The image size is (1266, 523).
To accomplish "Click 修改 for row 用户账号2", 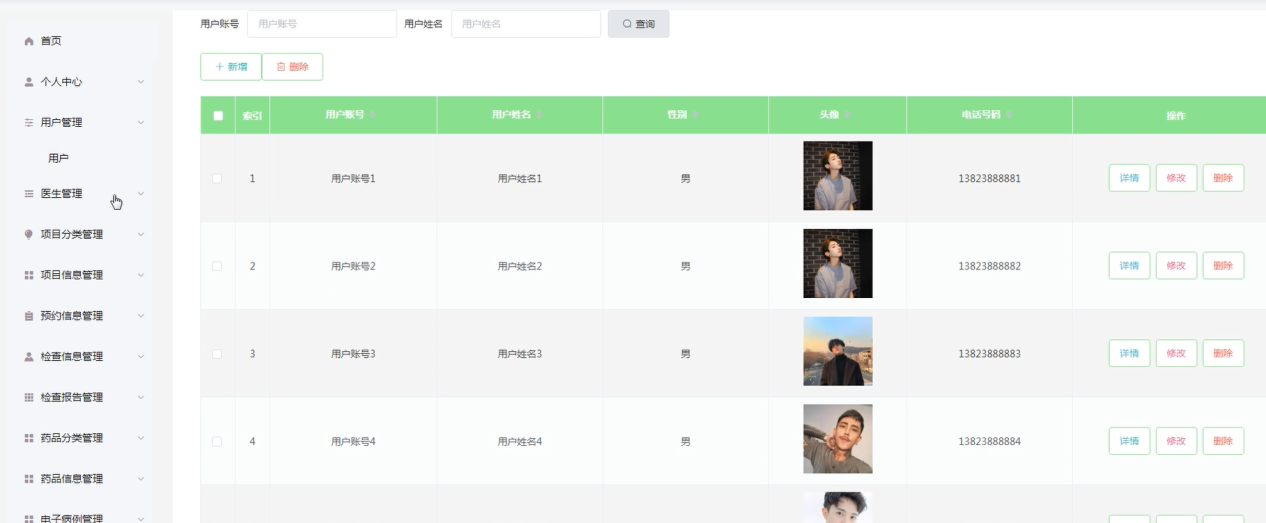I will click(x=1176, y=266).
